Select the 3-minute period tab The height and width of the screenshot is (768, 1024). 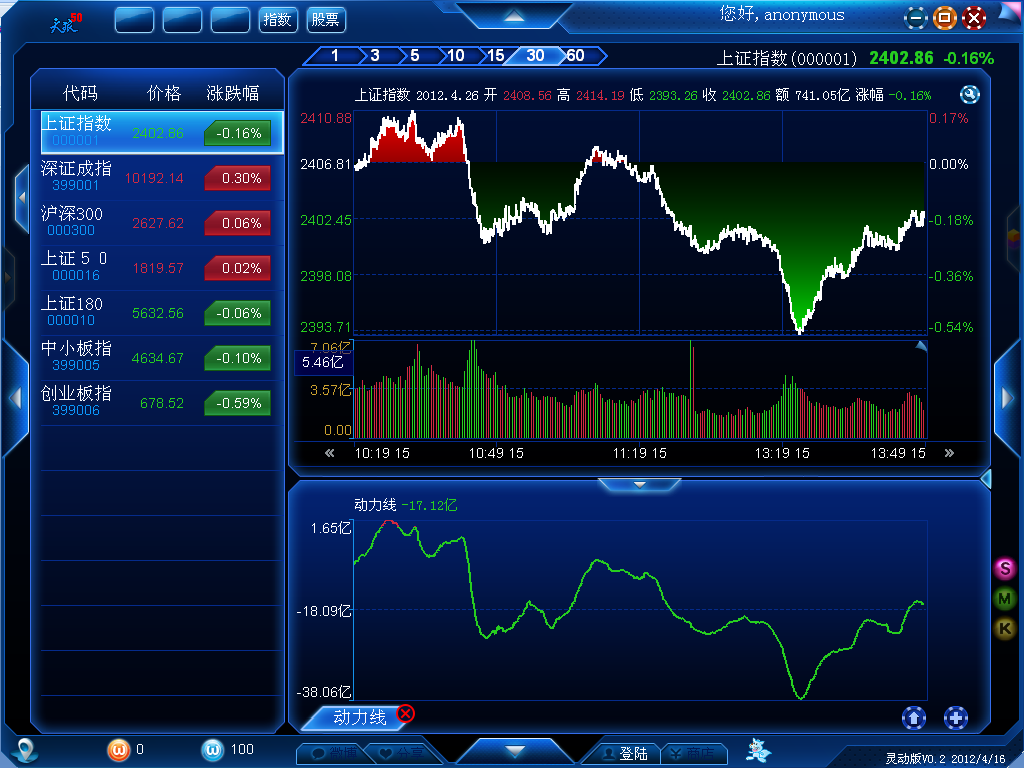click(x=375, y=56)
